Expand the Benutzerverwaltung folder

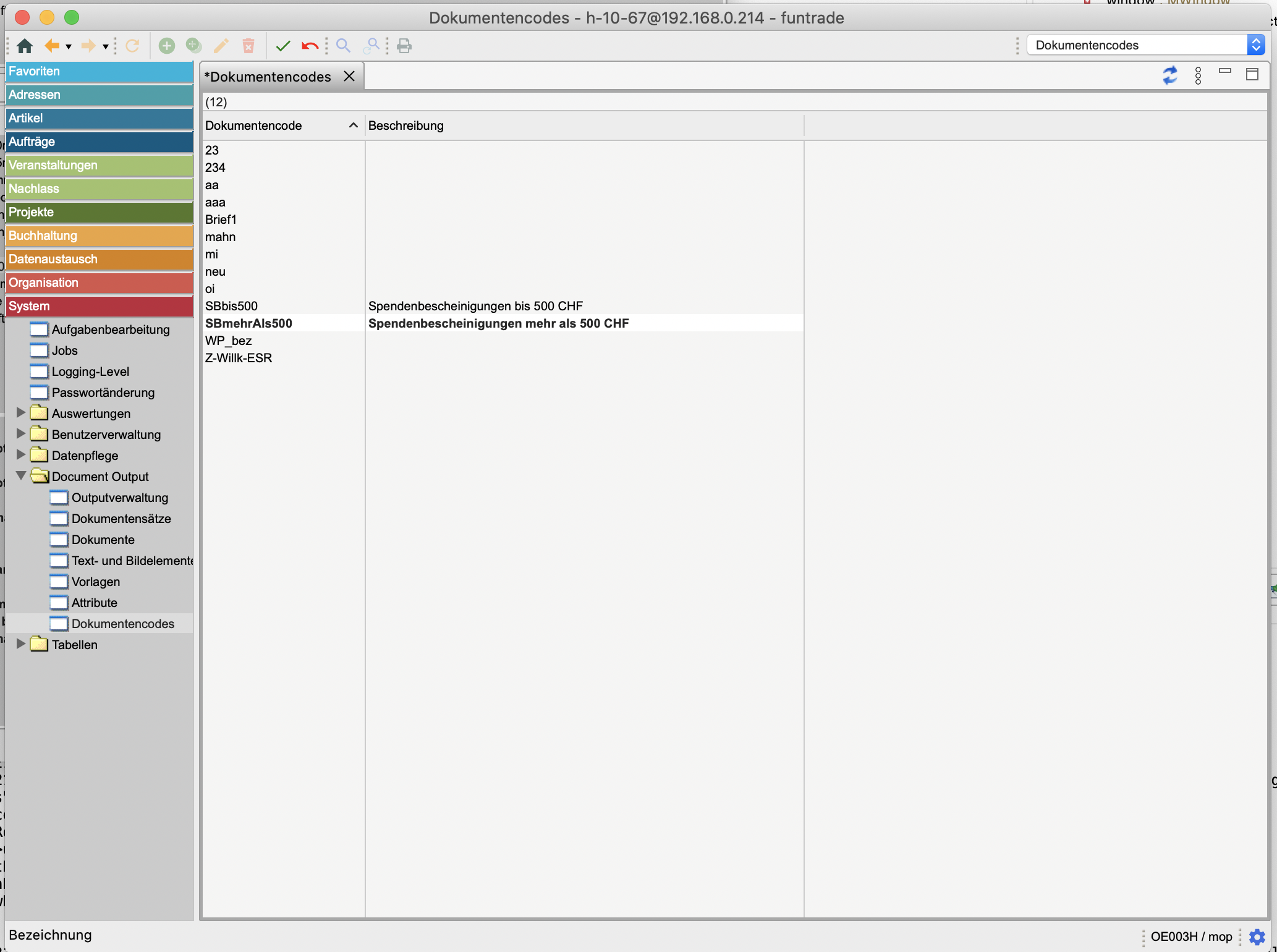(21, 433)
